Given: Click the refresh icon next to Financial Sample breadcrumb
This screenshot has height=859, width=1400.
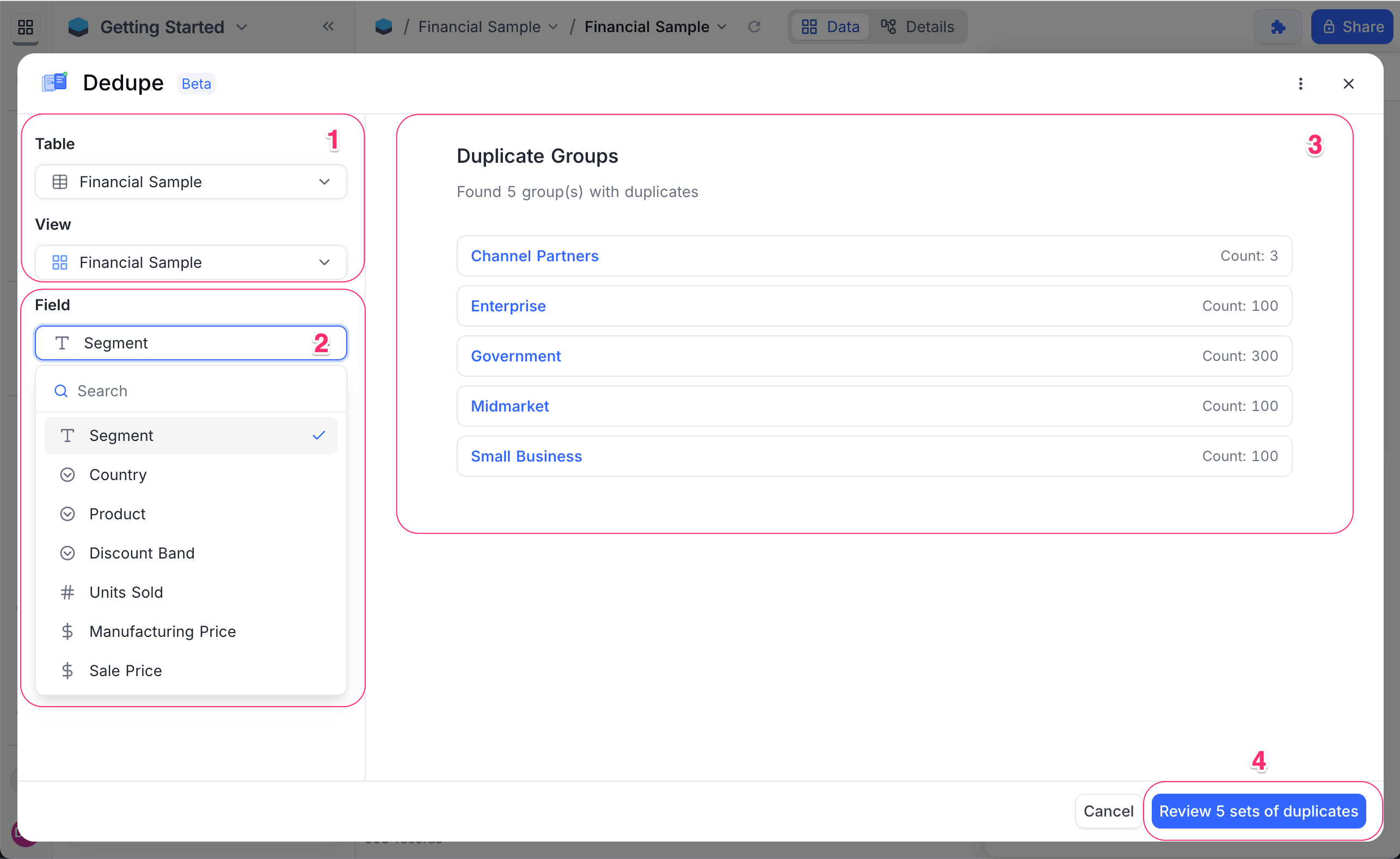Looking at the screenshot, I should click(755, 26).
